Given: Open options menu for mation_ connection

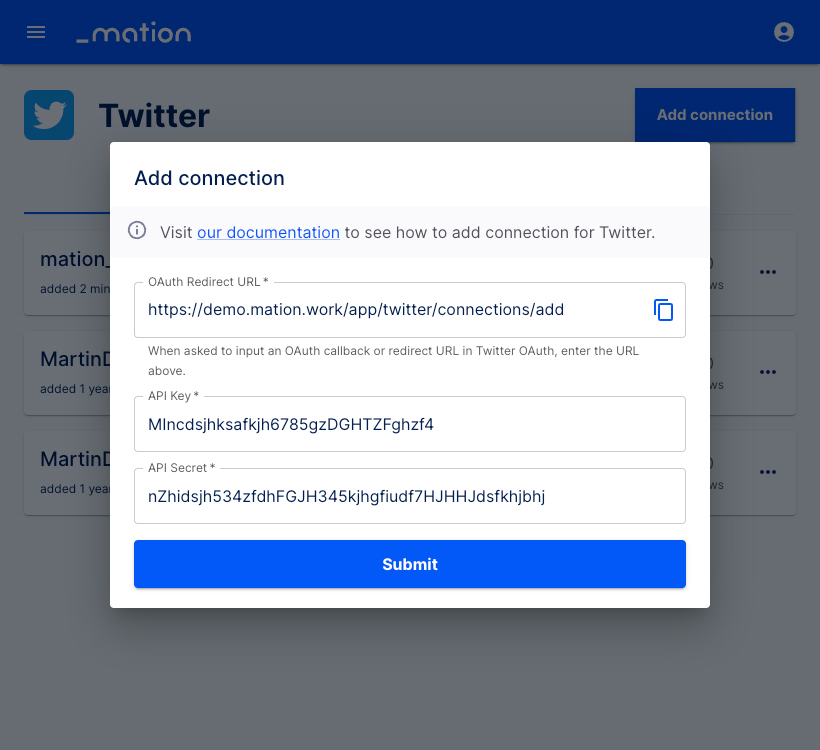Looking at the screenshot, I should tap(768, 272).
